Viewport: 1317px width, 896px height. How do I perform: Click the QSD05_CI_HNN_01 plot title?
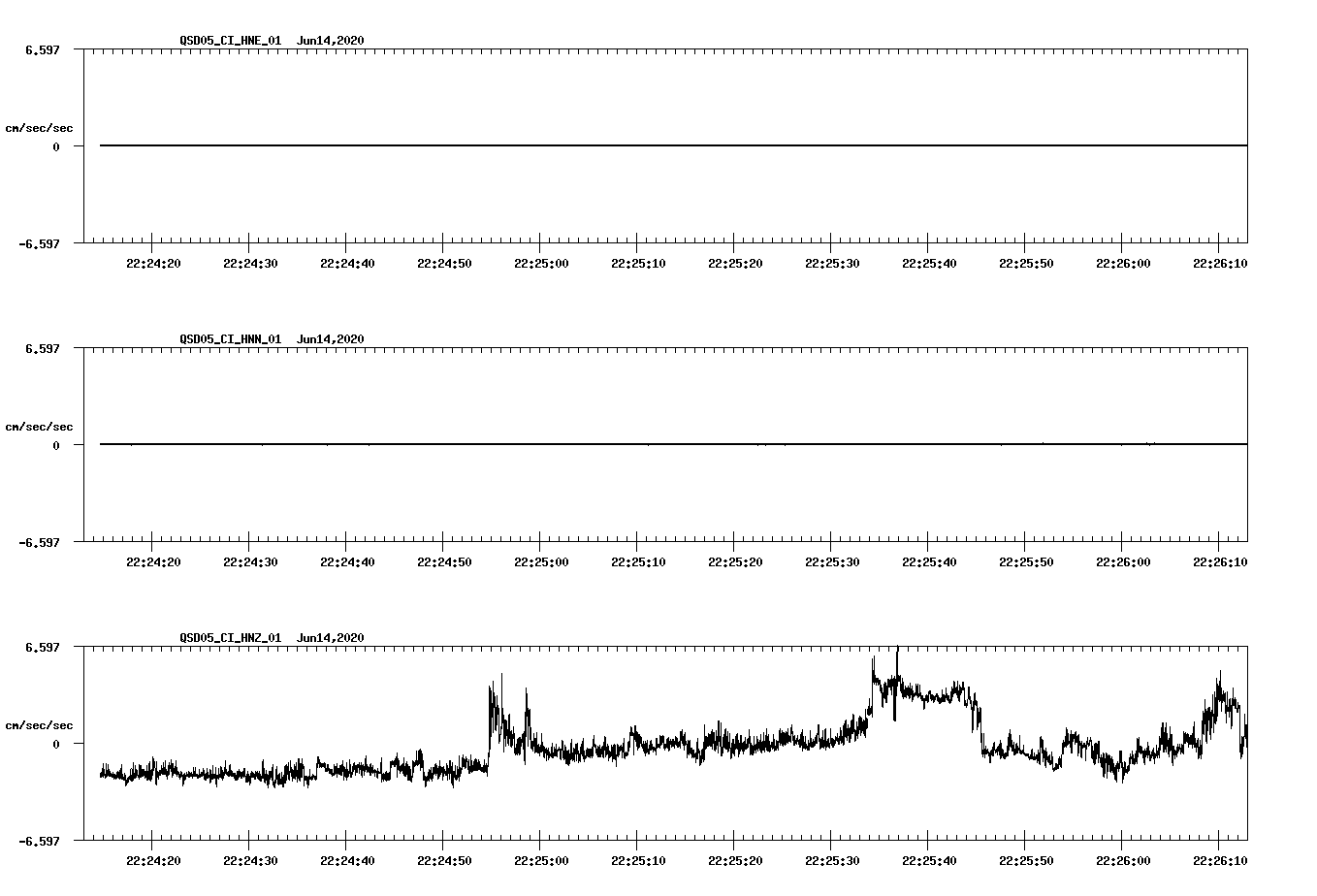(231, 339)
